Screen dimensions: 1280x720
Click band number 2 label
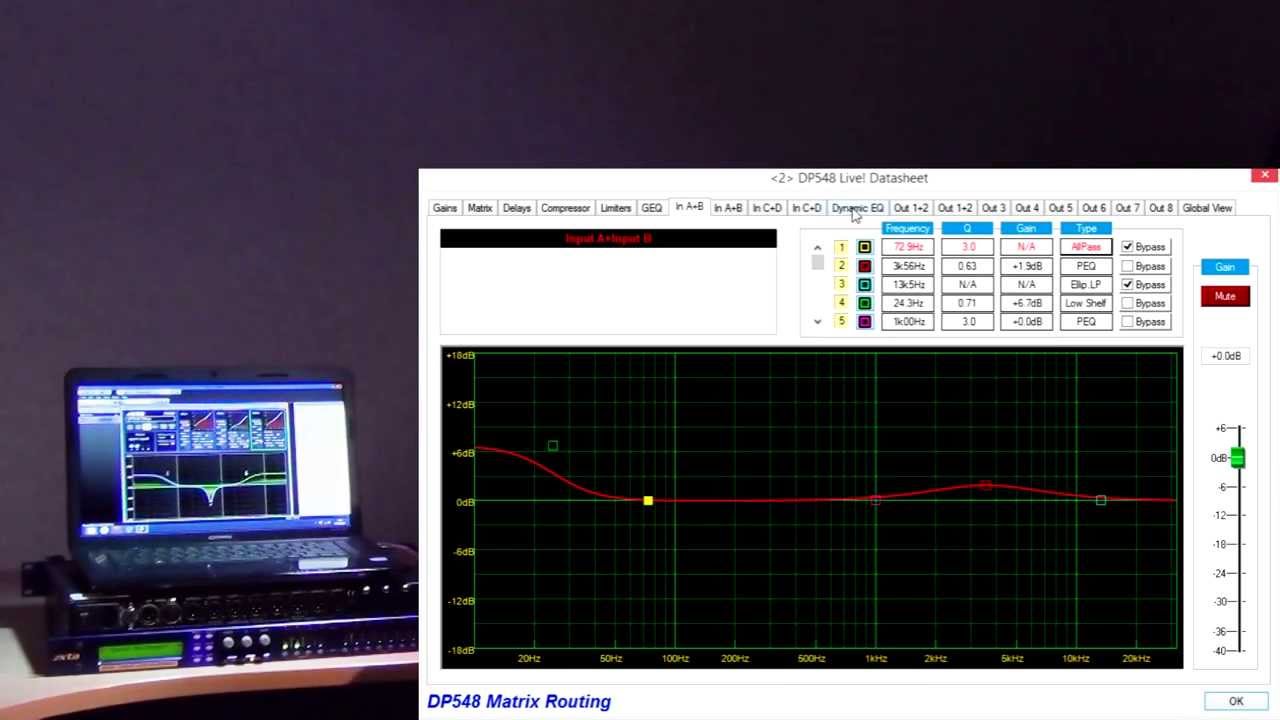pos(841,266)
